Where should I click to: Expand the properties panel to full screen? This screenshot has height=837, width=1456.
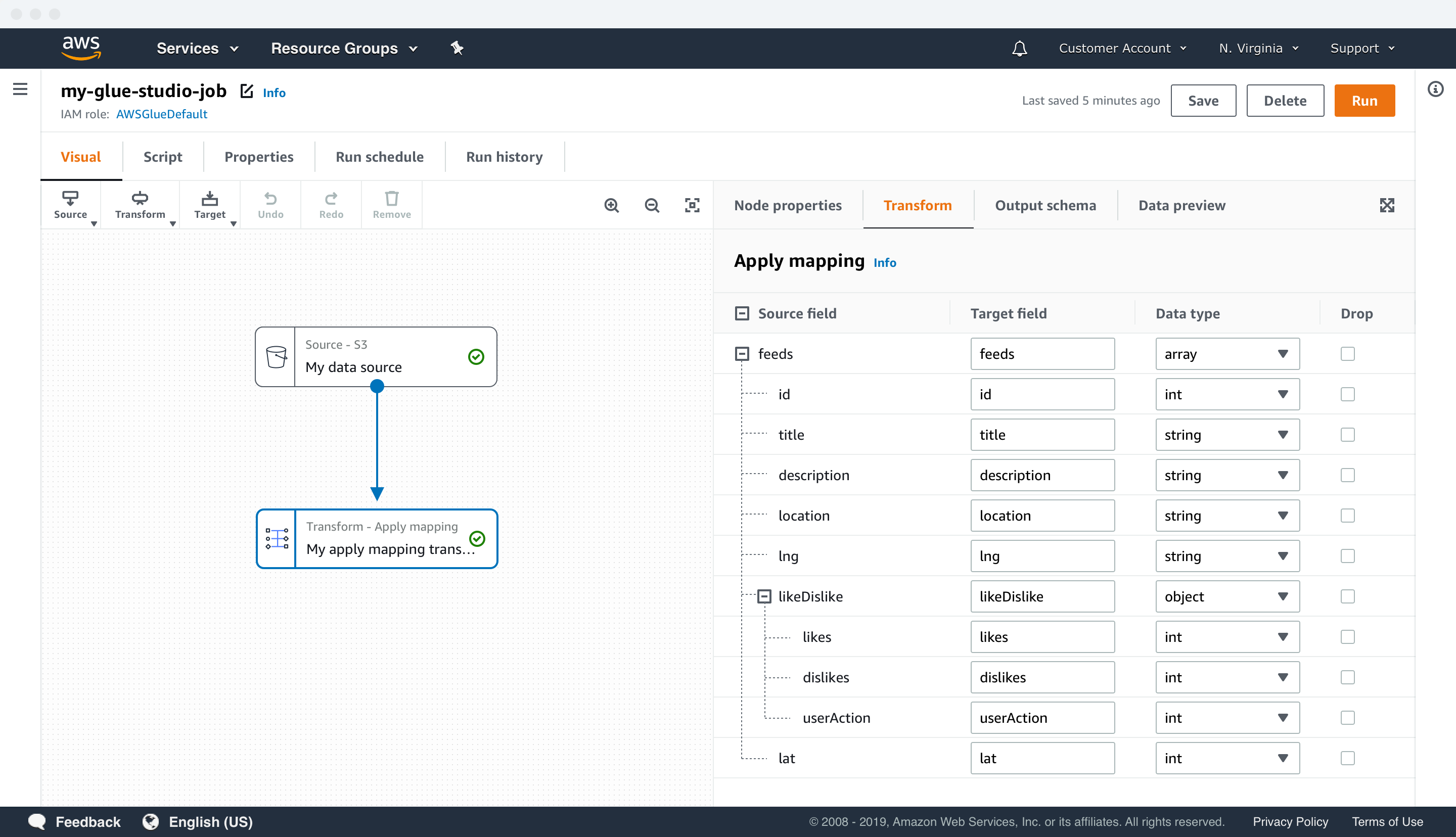coord(1387,205)
